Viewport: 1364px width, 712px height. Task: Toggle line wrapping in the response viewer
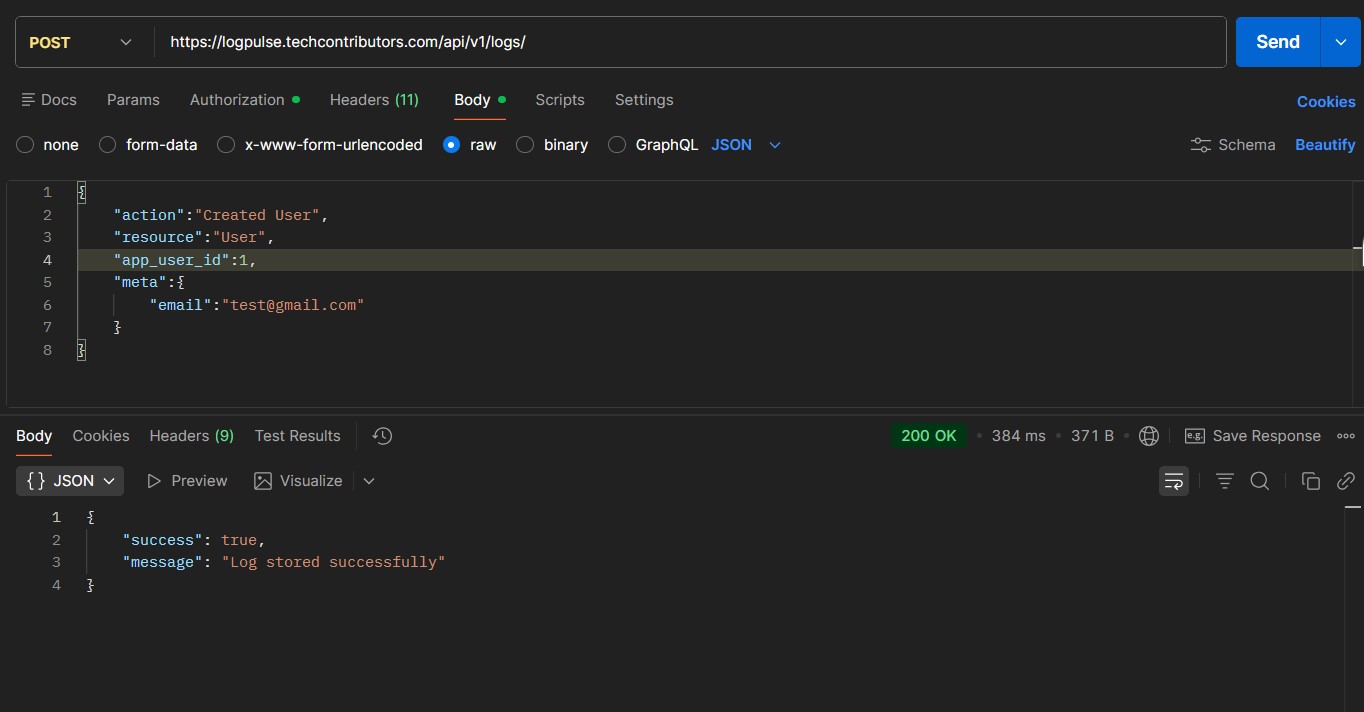[1173, 481]
